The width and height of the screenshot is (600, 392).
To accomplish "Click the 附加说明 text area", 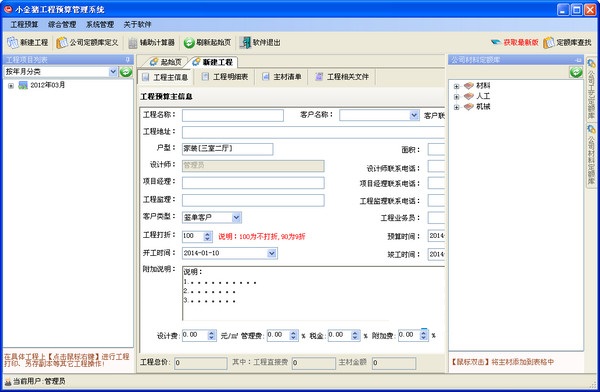I will (x=313, y=293).
